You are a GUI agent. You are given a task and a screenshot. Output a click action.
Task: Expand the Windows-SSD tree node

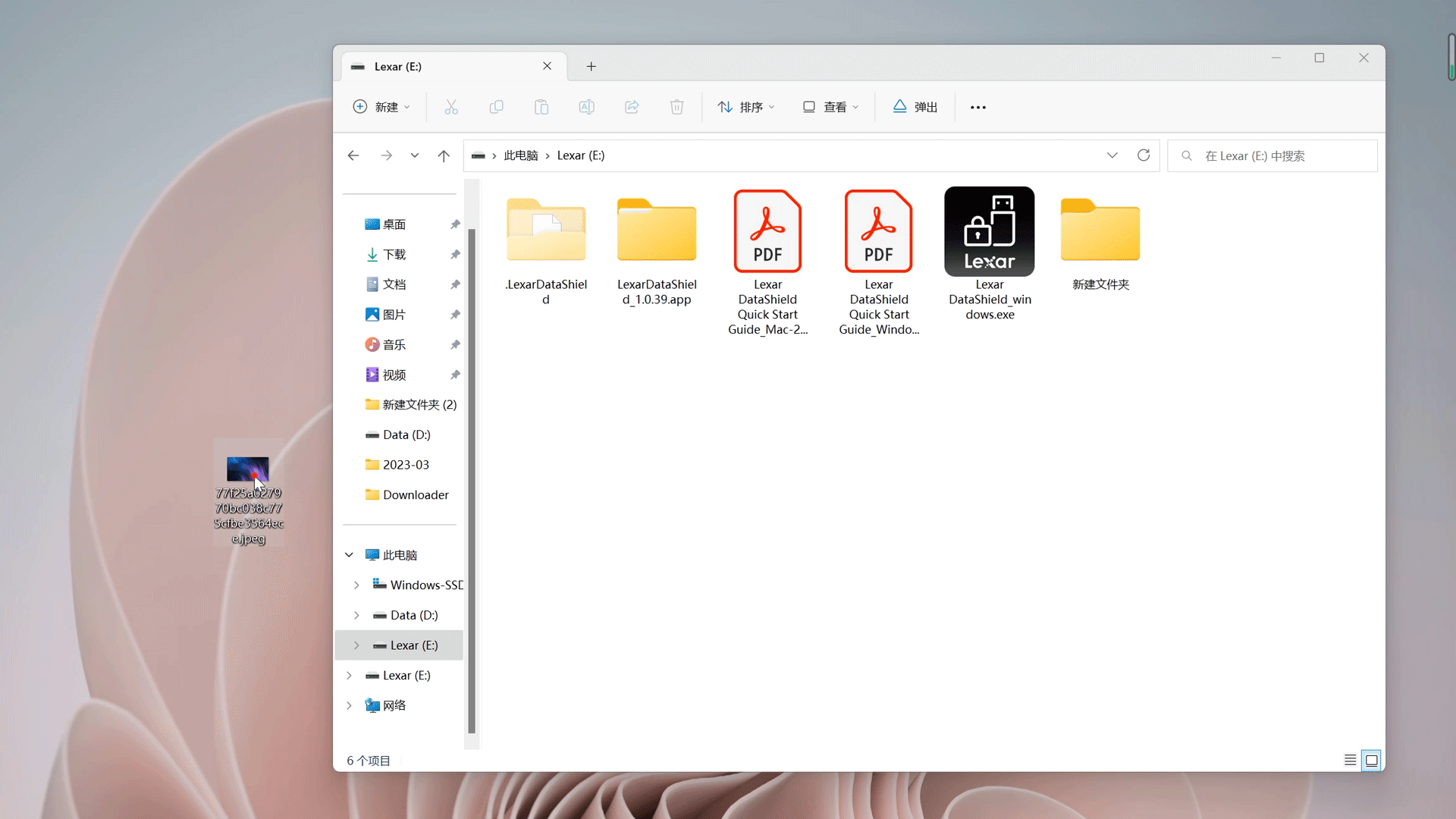(356, 585)
